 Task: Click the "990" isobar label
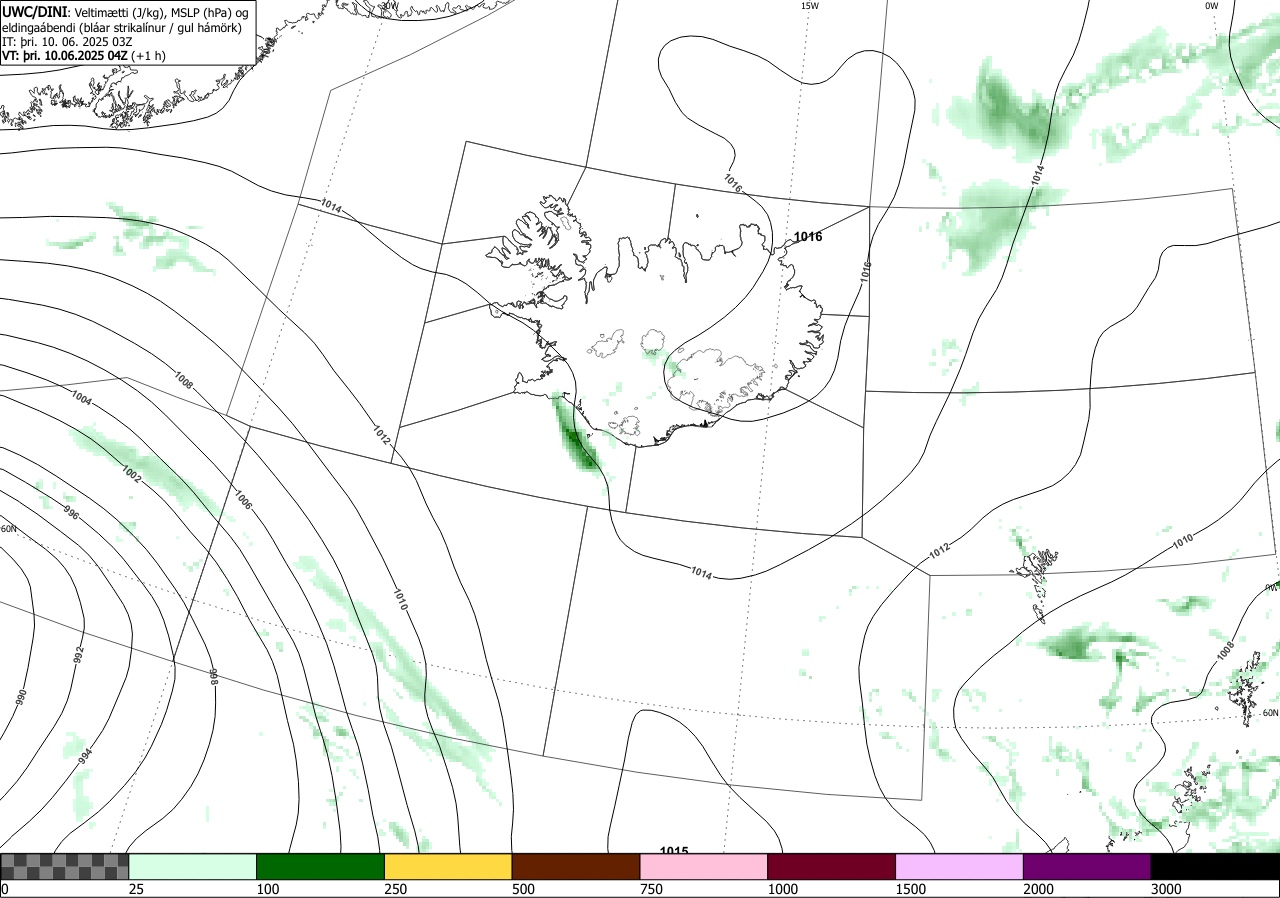(x=21, y=698)
